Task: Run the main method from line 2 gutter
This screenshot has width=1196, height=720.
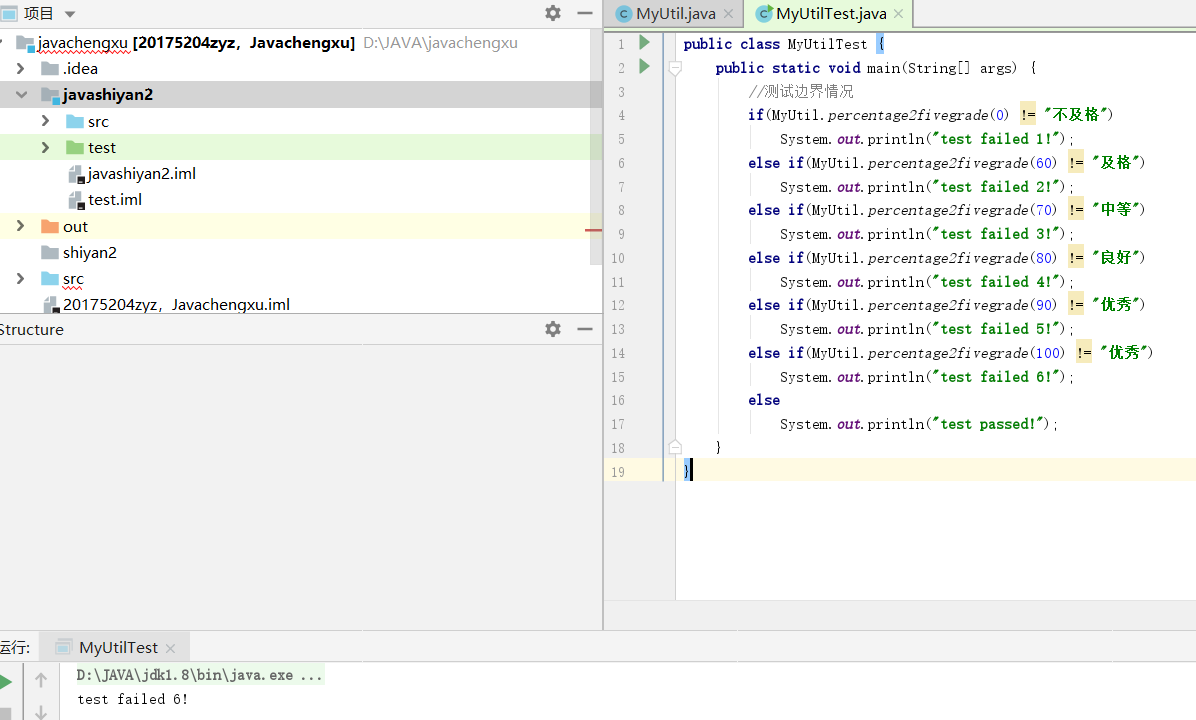Action: pos(644,67)
